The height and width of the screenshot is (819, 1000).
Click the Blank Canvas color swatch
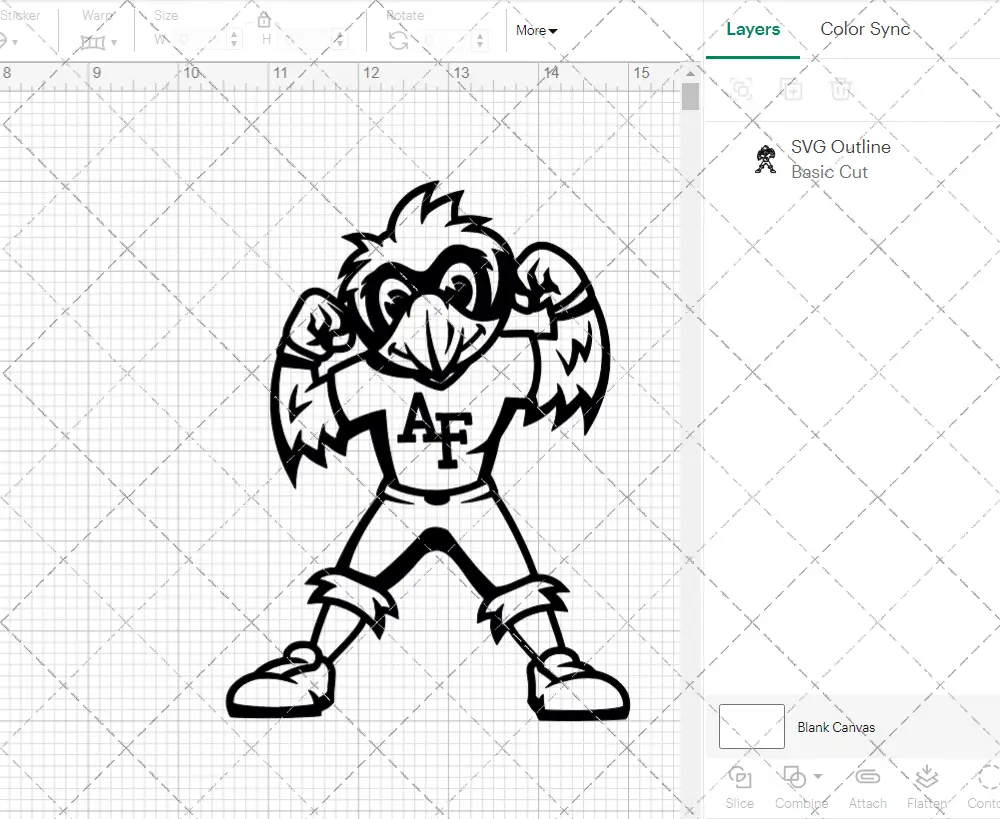point(750,727)
